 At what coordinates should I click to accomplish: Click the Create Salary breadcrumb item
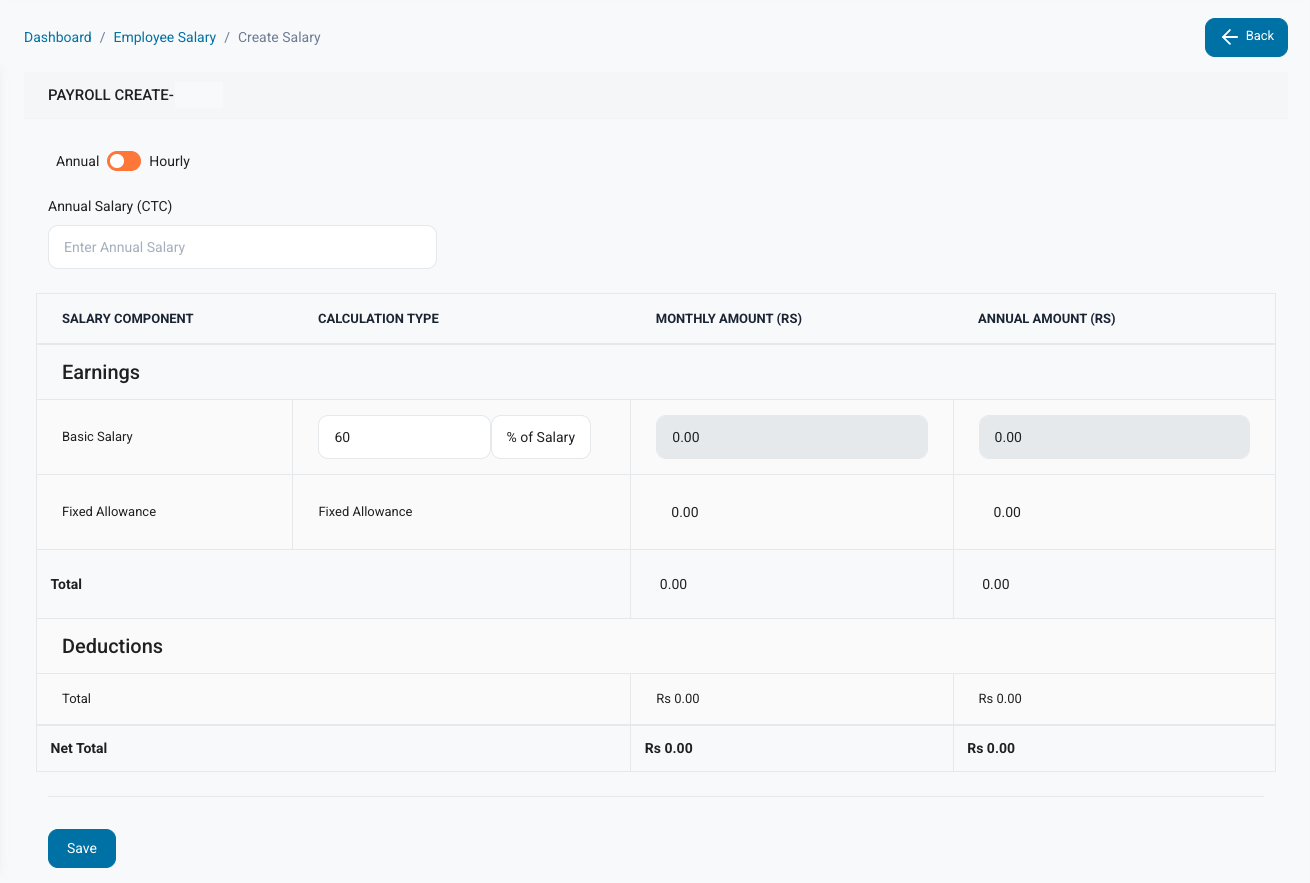pos(279,37)
